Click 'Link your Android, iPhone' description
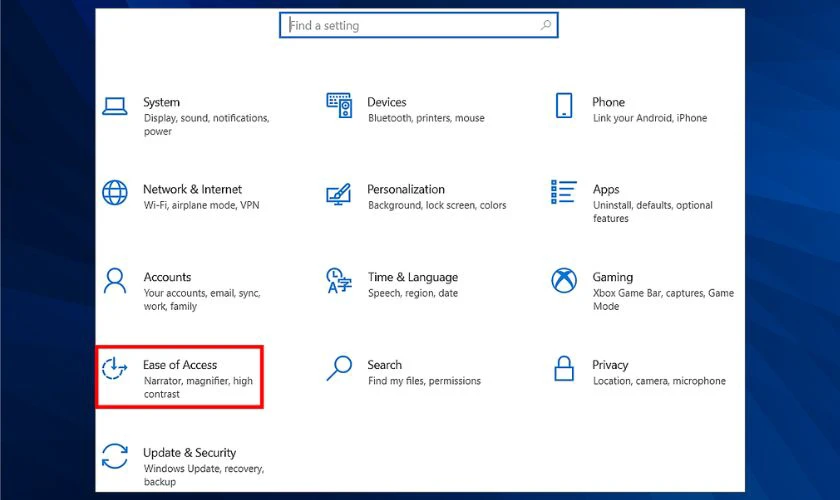 click(650, 118)
